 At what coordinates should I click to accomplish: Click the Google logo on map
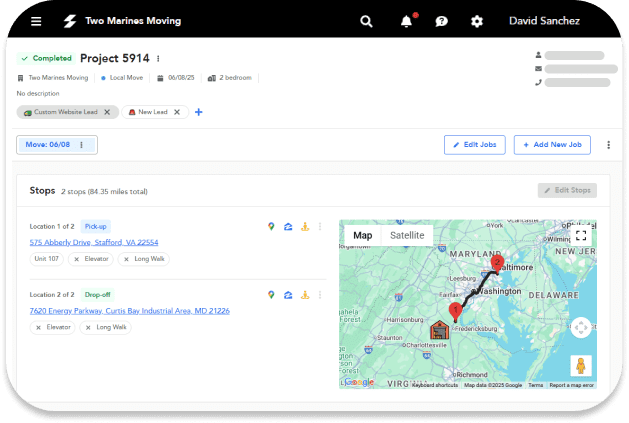pos(359,382)
